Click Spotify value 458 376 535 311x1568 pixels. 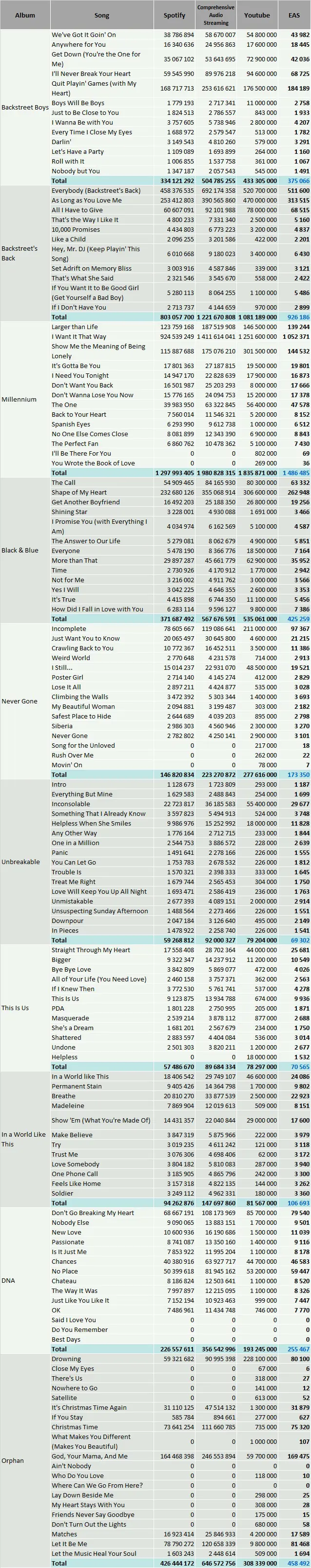click(x=176, y=190)
